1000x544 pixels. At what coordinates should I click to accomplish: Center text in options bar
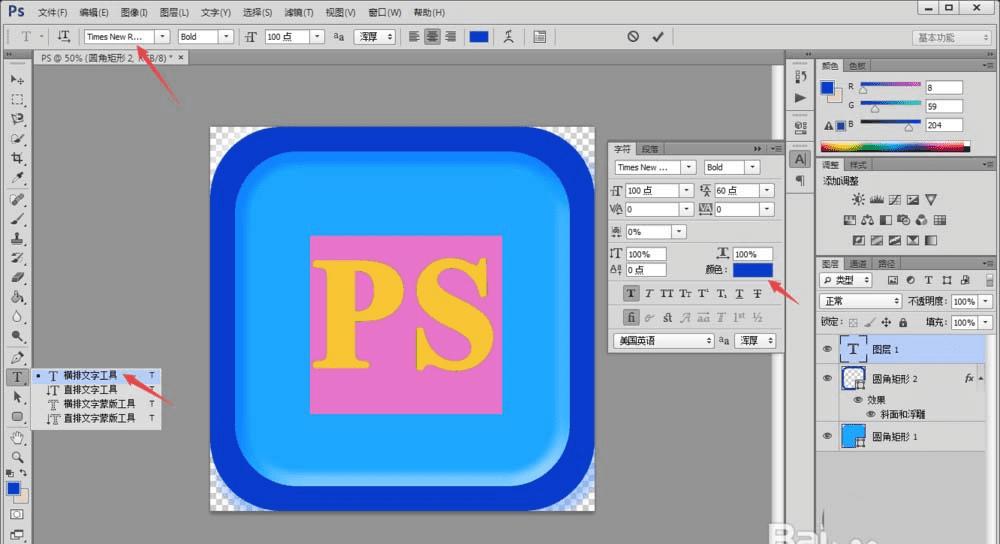tap(432, 36)
